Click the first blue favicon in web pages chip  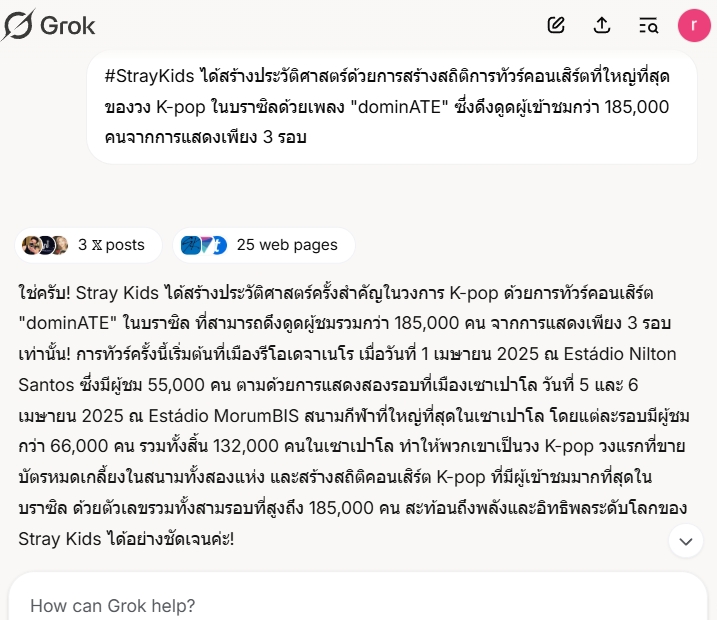click(190, 246)
